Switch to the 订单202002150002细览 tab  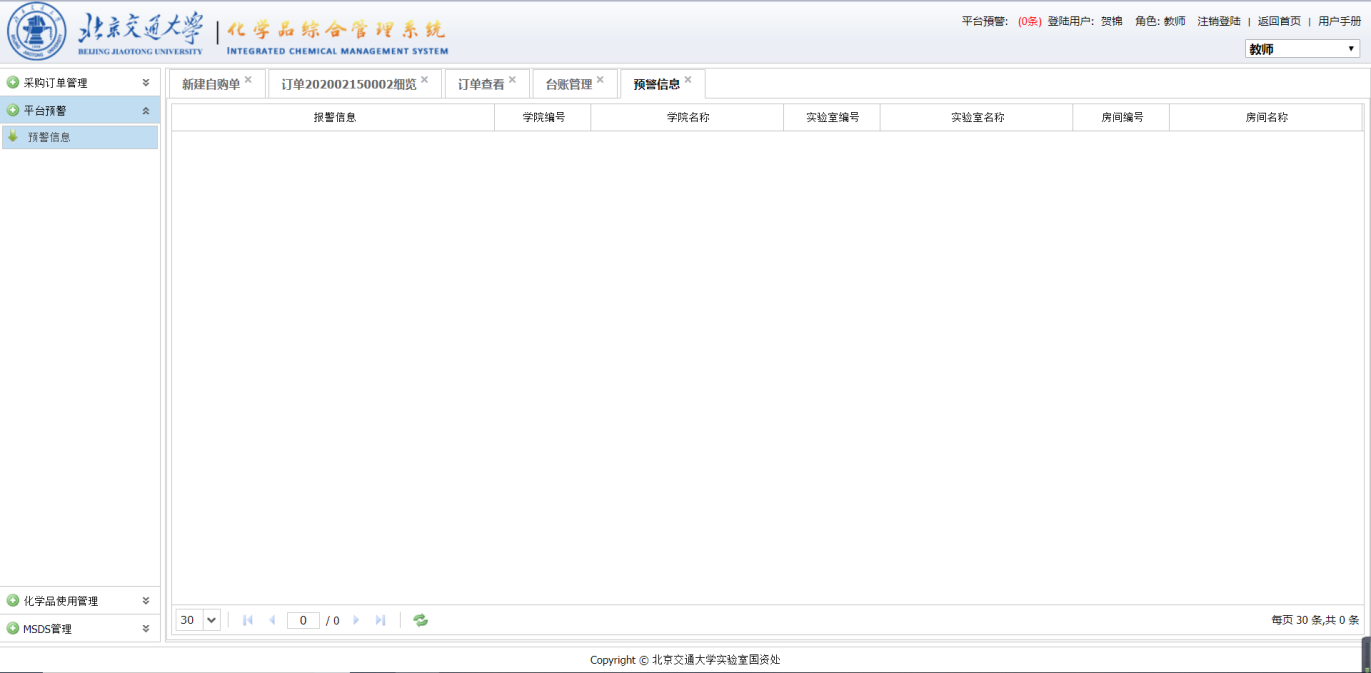pos(348,85)
